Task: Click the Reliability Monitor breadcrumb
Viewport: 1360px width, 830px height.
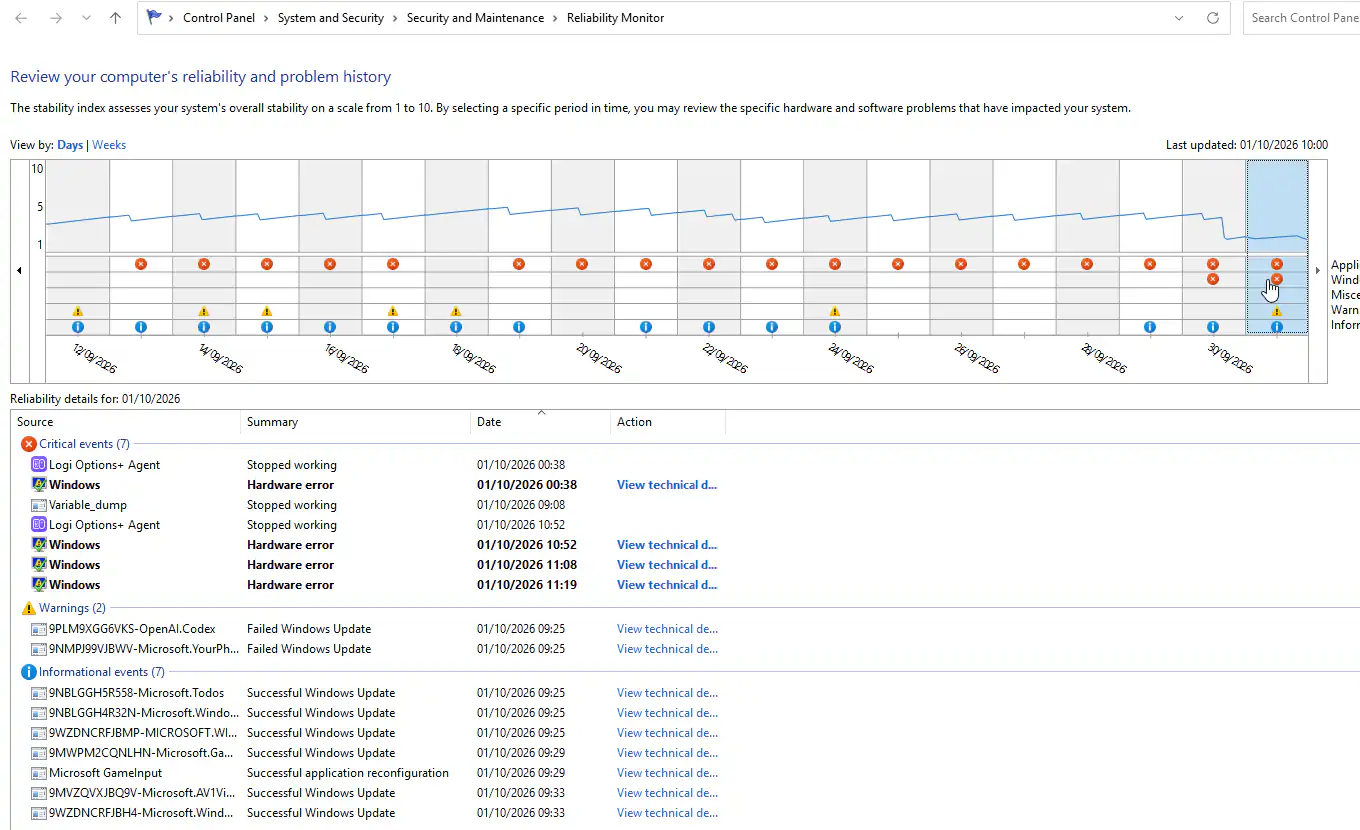Action: 615,18
